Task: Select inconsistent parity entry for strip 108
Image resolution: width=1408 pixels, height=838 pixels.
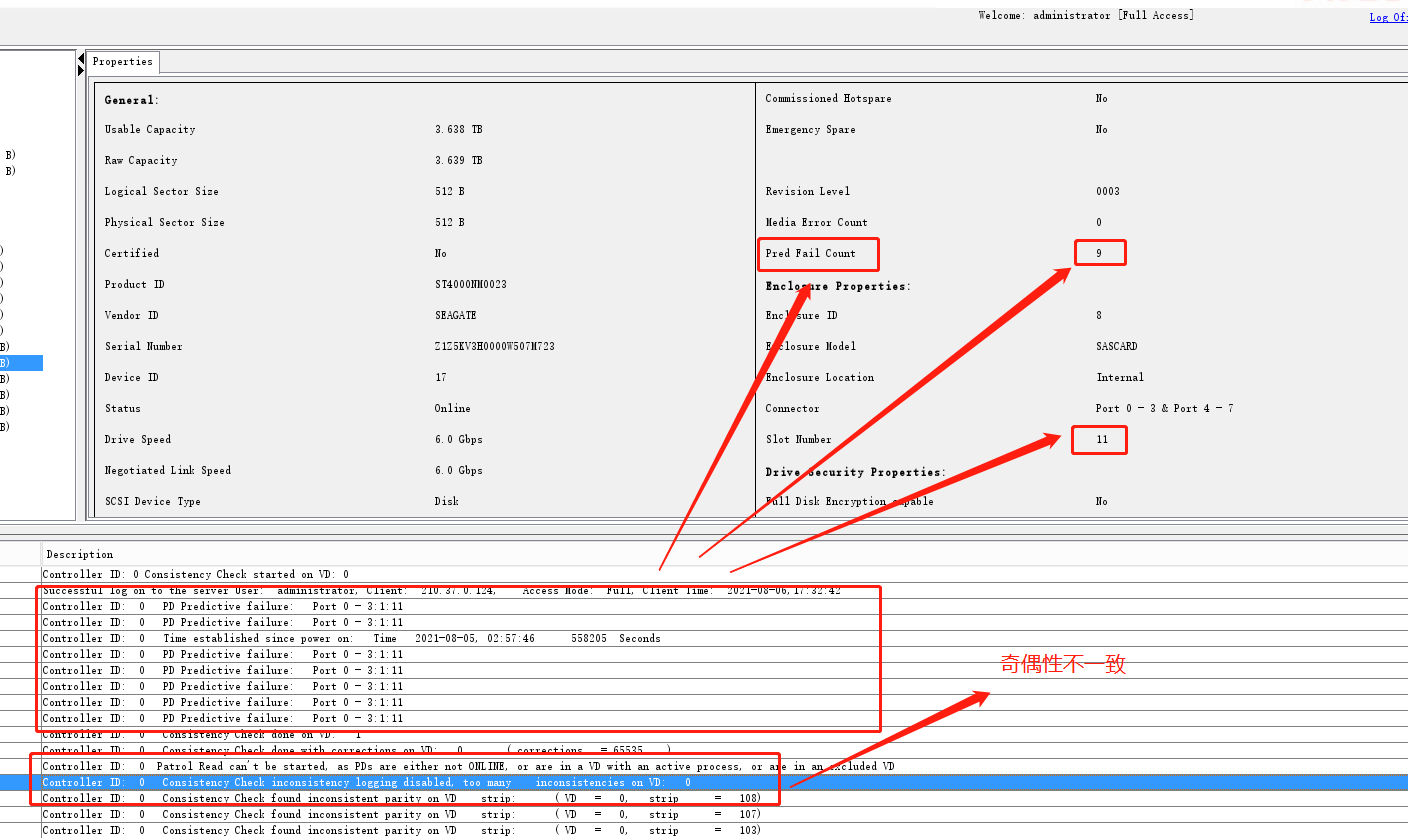Action: click(x=400, y=799)
